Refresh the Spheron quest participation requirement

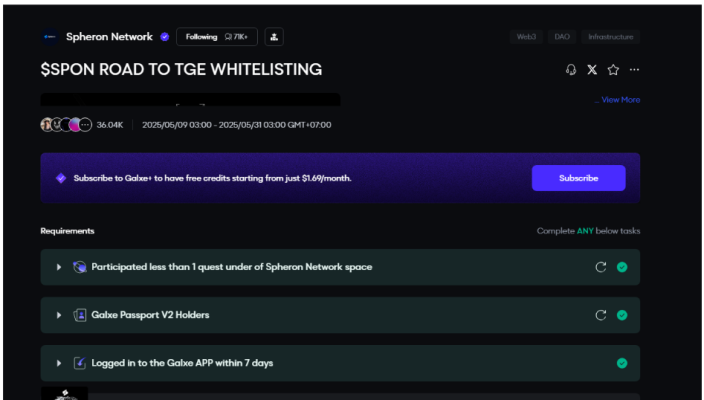[x=601, y=267]
